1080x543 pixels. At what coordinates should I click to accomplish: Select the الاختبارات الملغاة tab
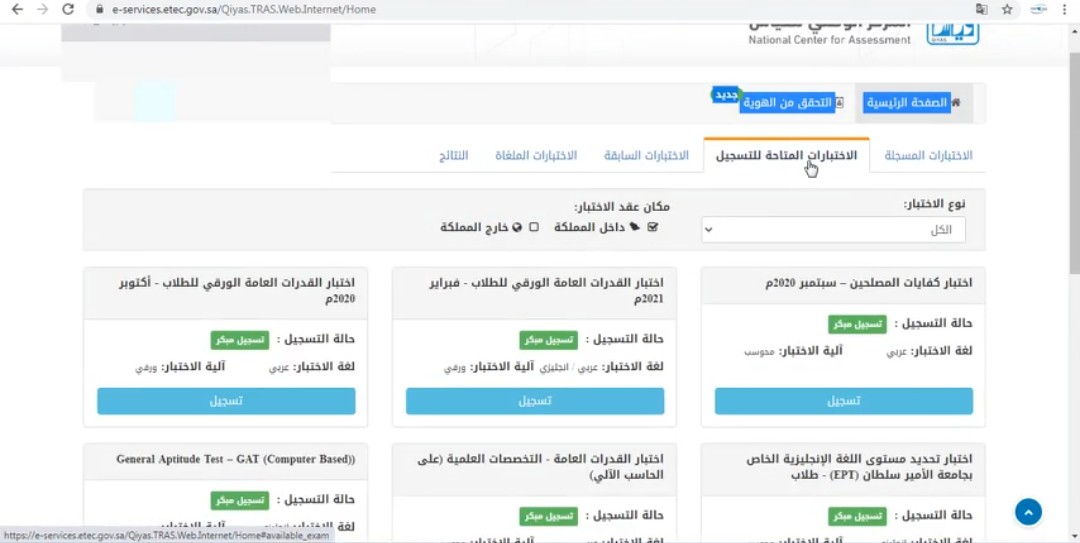click(536, 156)
